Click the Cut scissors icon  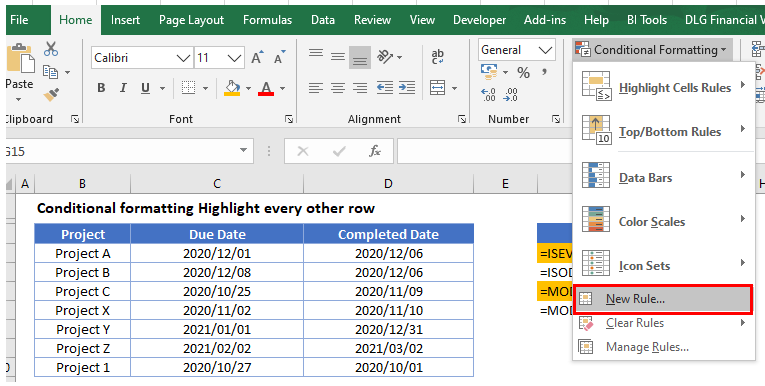pyautogui.click(x=51, y=49)
